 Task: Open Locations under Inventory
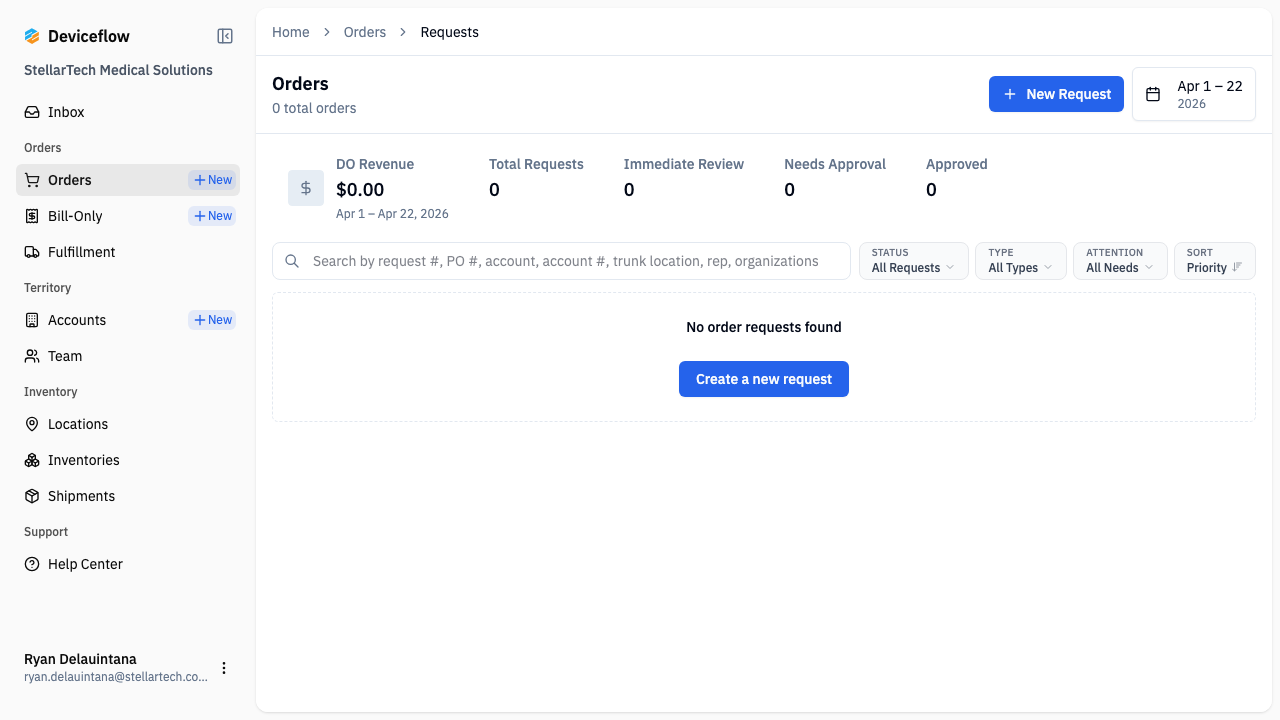128,424
